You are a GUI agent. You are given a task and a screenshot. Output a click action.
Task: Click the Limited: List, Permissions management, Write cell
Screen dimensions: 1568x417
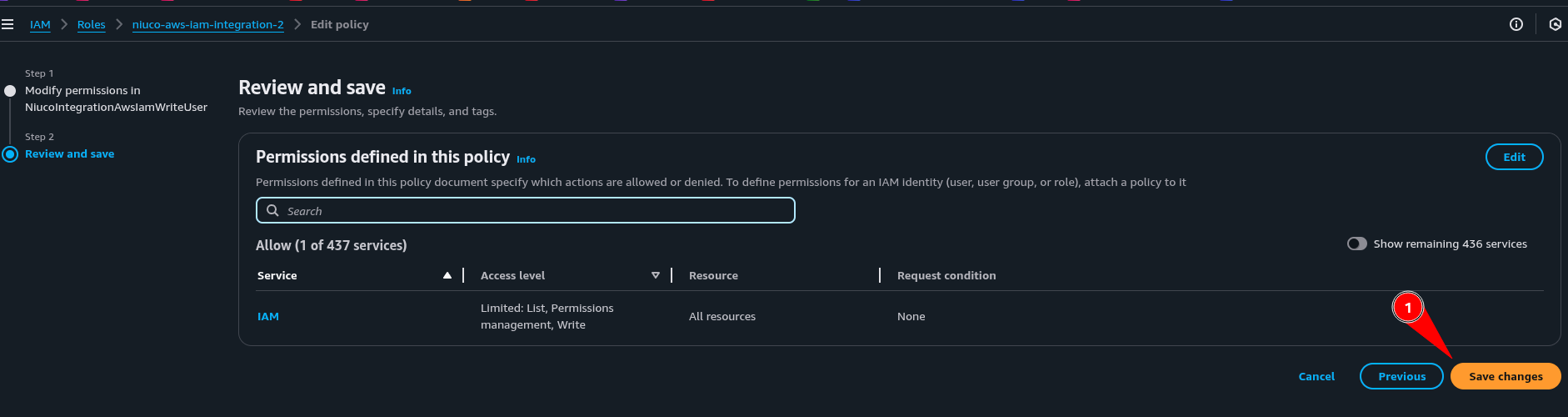[547, 316]
